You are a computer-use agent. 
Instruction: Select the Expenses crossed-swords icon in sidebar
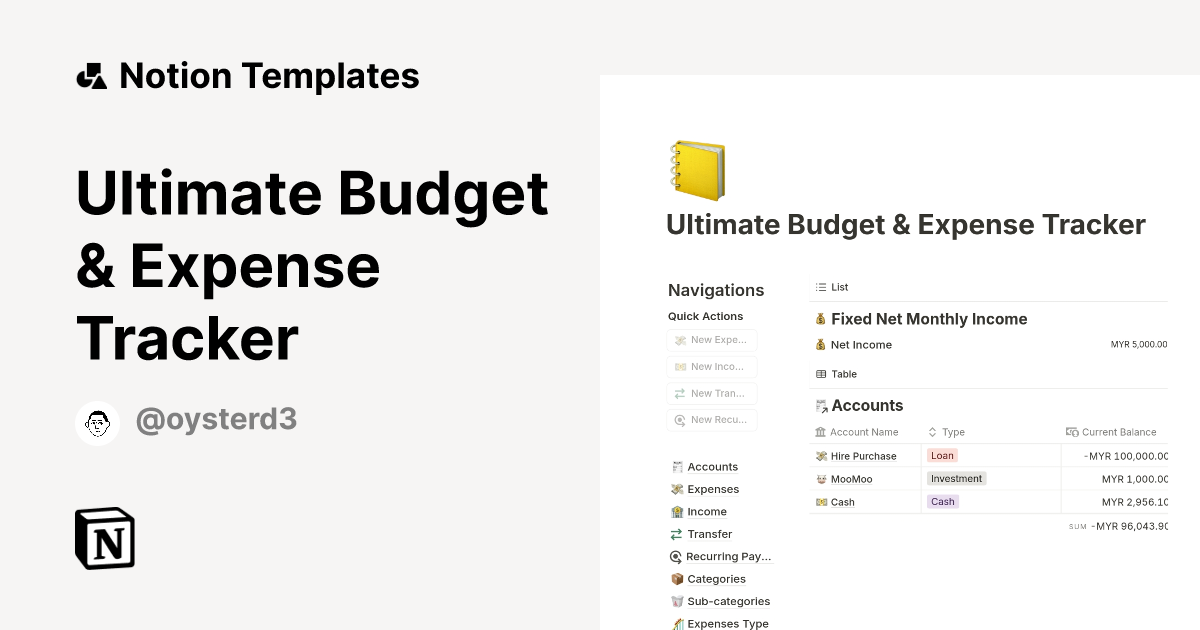tap(677, 489)
